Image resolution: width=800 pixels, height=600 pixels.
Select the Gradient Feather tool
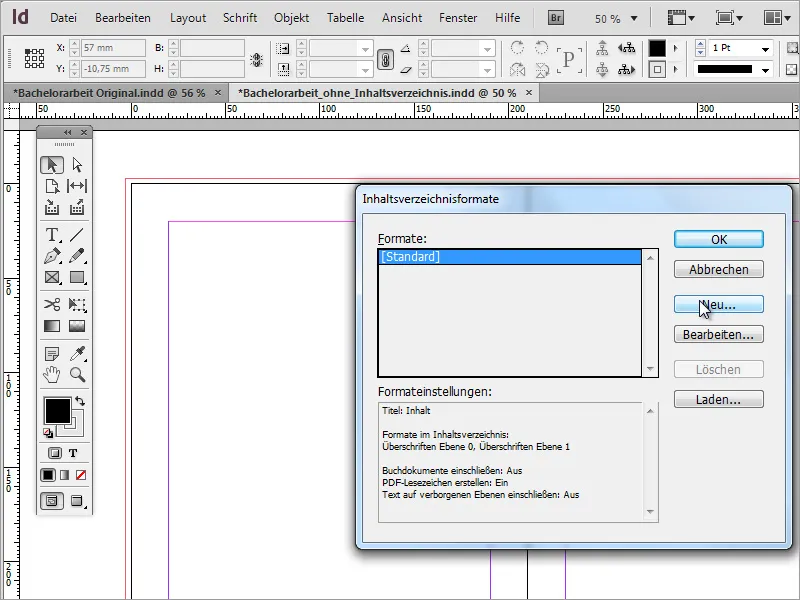[77, 326]
